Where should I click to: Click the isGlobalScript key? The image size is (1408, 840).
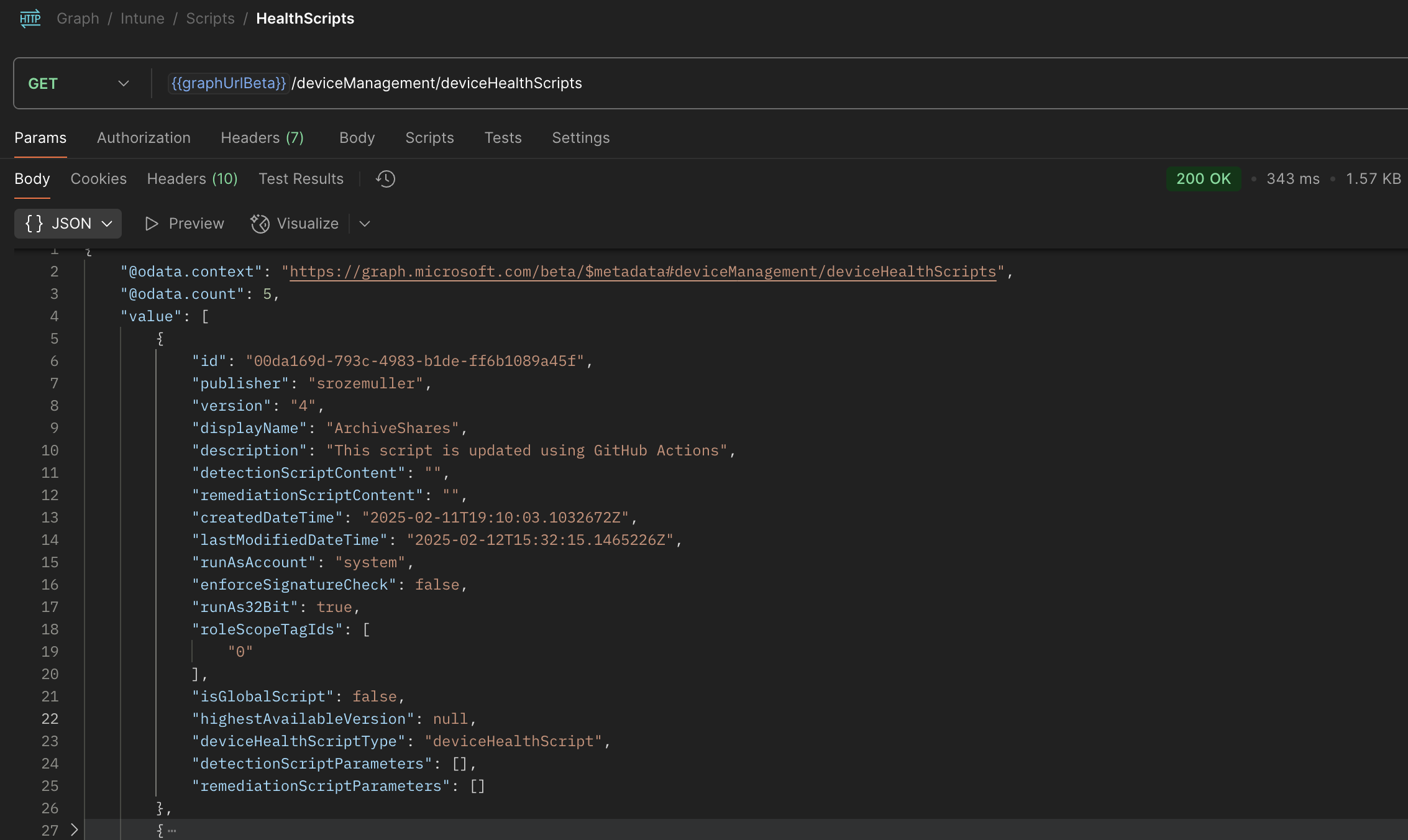pos(263,696)
